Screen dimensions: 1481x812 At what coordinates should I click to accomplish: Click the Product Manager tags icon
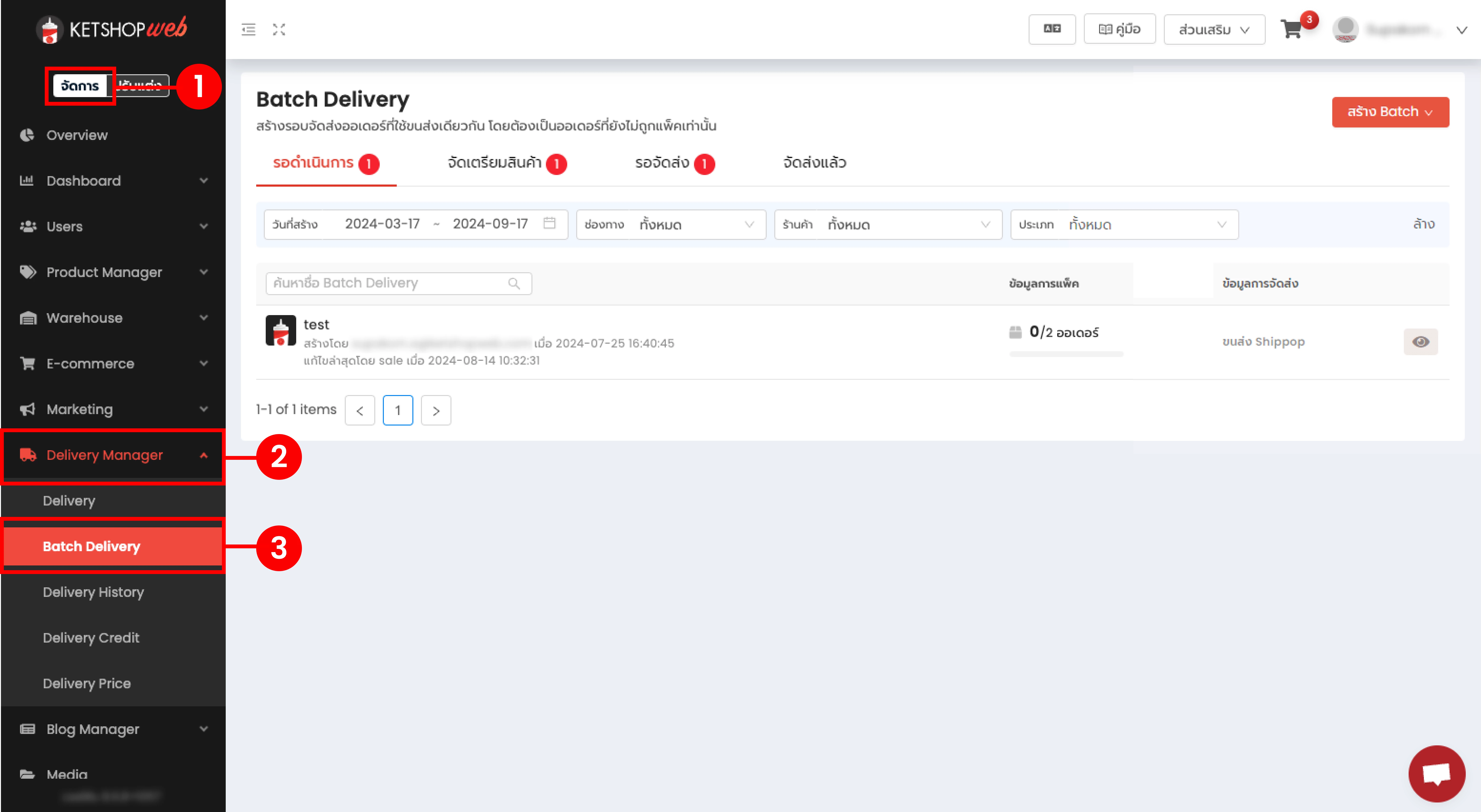28,272
